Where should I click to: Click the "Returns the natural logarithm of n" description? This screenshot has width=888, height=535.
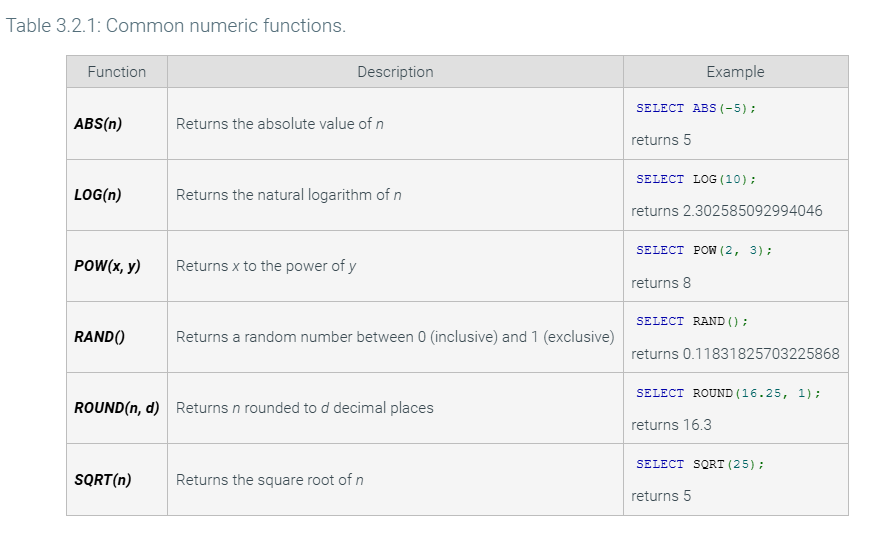[289, 195]
